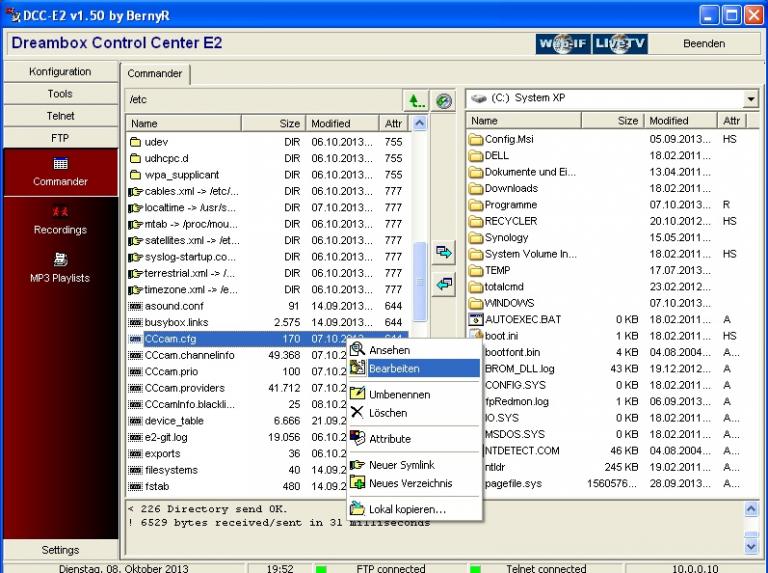This screenshot has height=573, width=768.
Task: Expand the Konfiguration sidebar section
Action: coord(60,72)
